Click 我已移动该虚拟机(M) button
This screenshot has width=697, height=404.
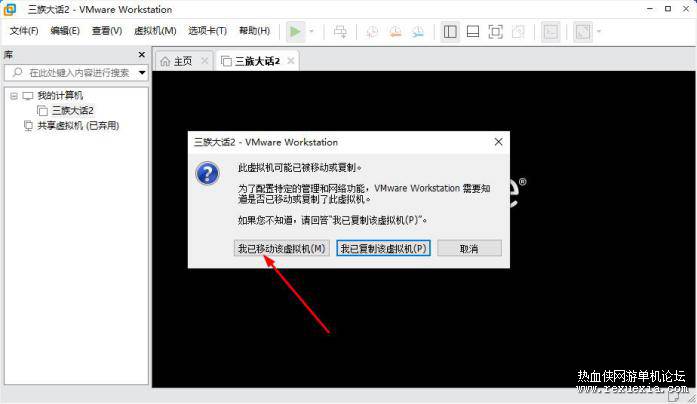click(x=282, y=248)
